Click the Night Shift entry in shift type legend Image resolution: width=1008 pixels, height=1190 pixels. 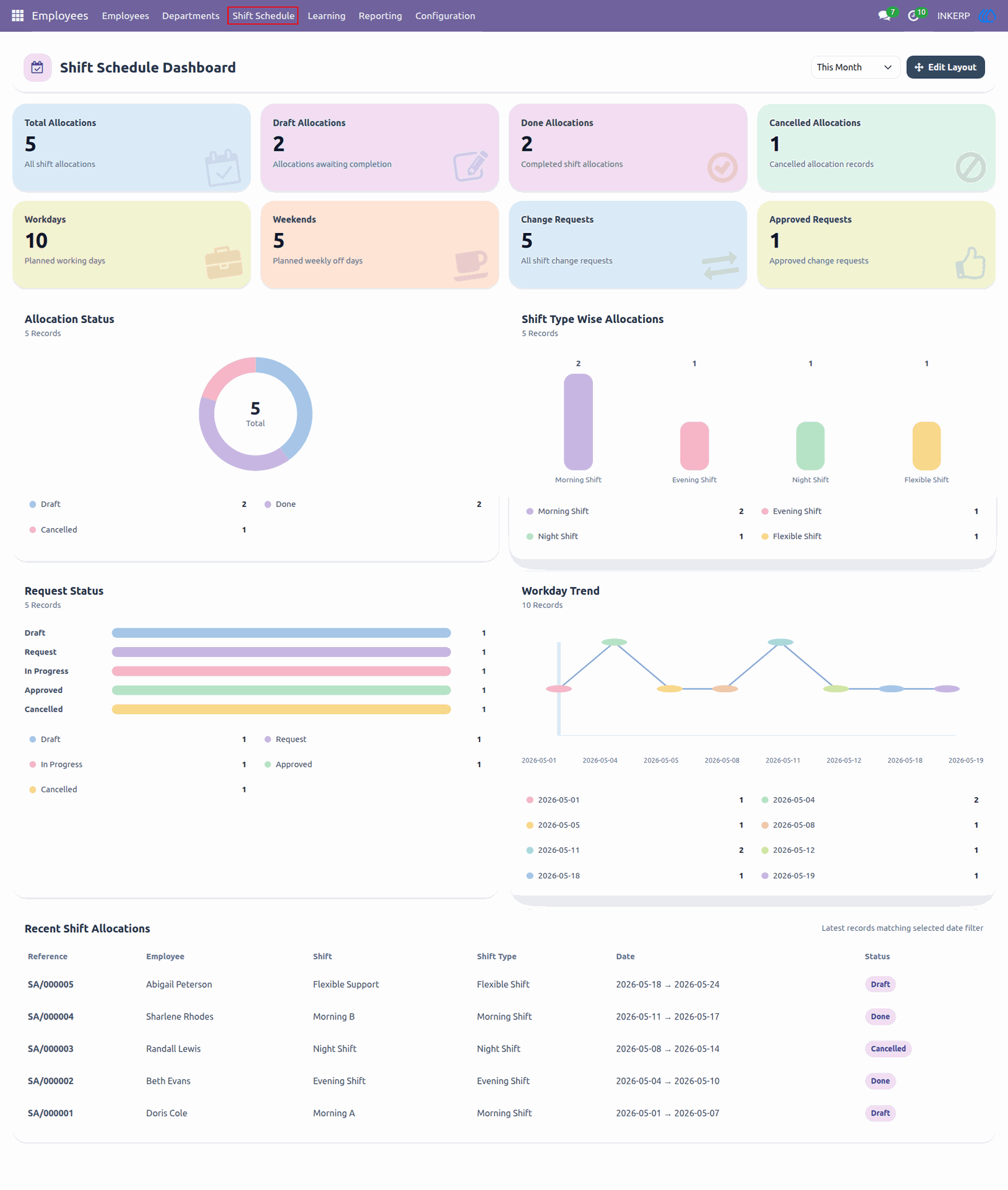click(x=635, y=537)
